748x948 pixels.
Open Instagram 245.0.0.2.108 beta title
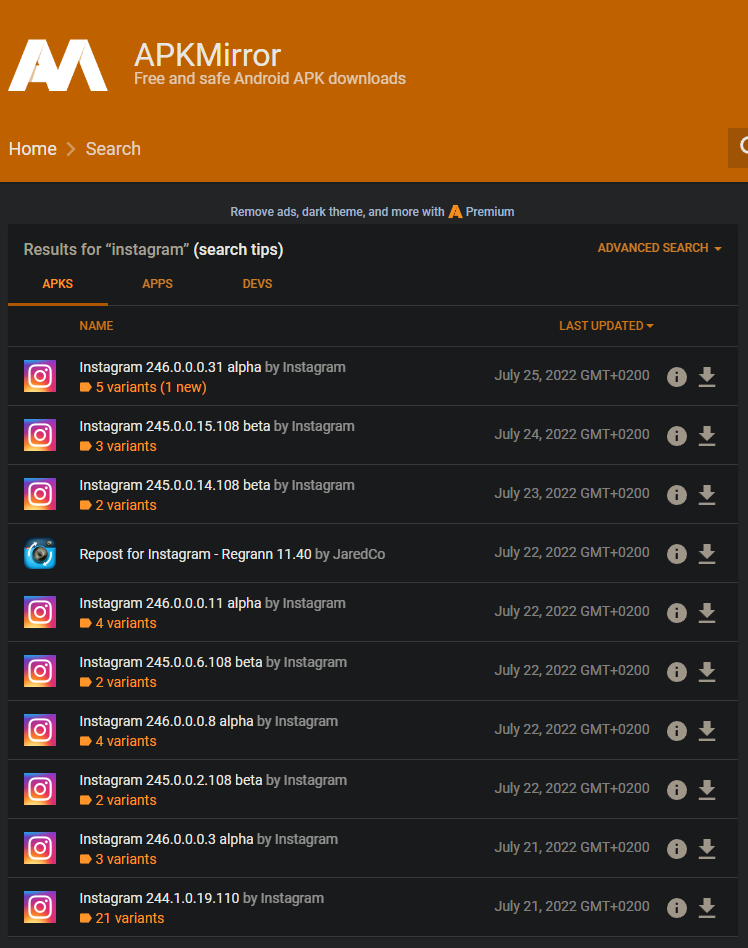point(171,780)
